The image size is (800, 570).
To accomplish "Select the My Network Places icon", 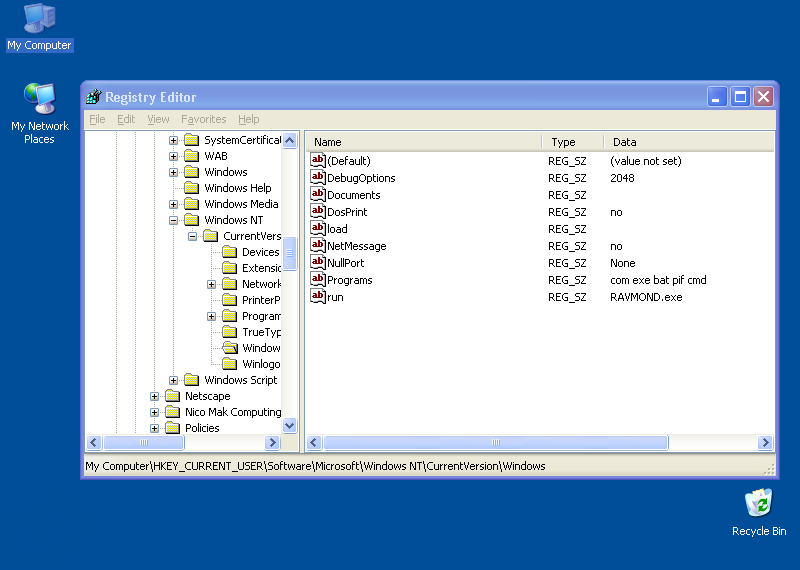I will tap(39, 113).
